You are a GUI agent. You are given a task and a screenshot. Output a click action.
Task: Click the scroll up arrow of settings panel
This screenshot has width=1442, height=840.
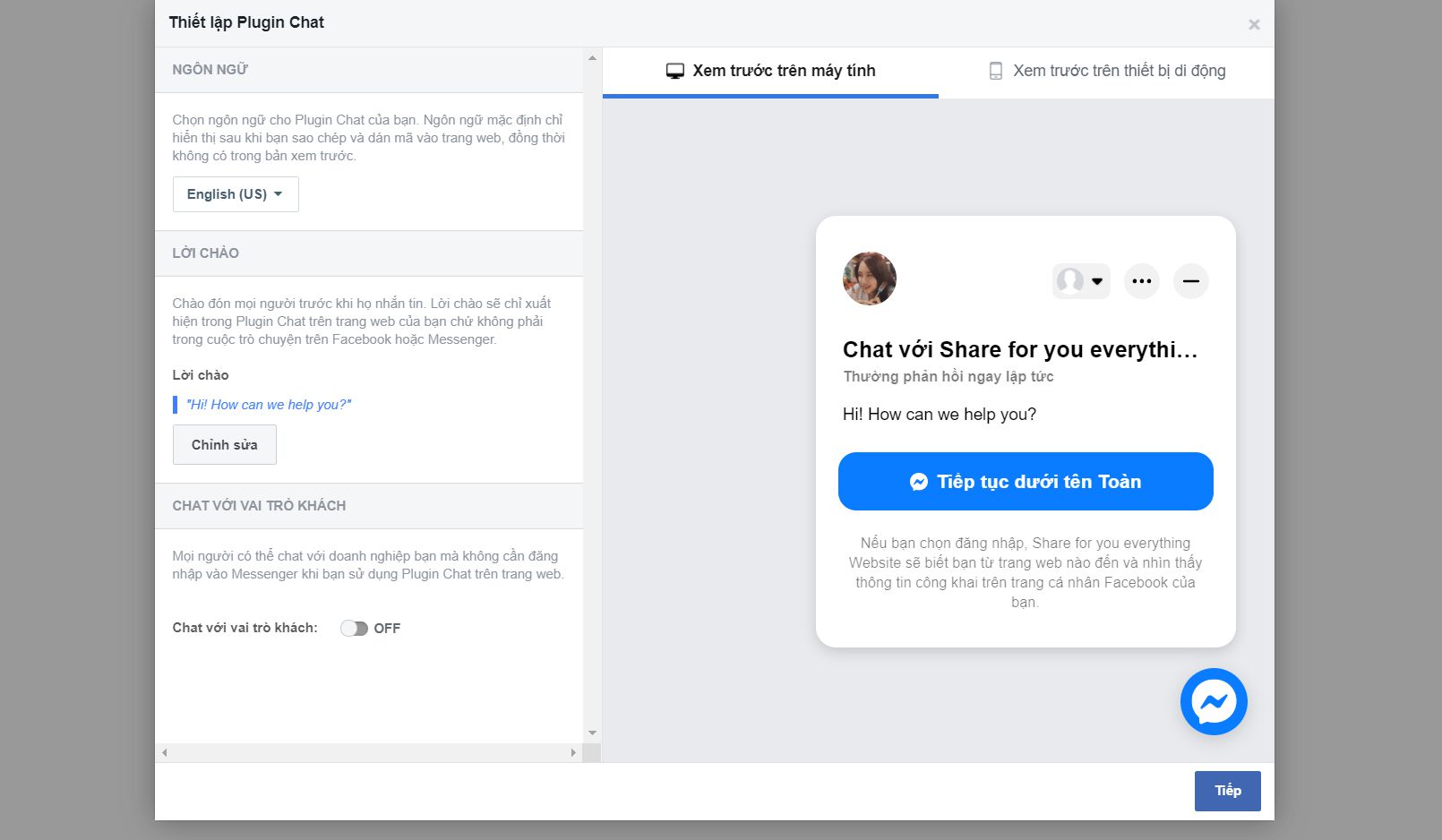click(x=592, y=58)
